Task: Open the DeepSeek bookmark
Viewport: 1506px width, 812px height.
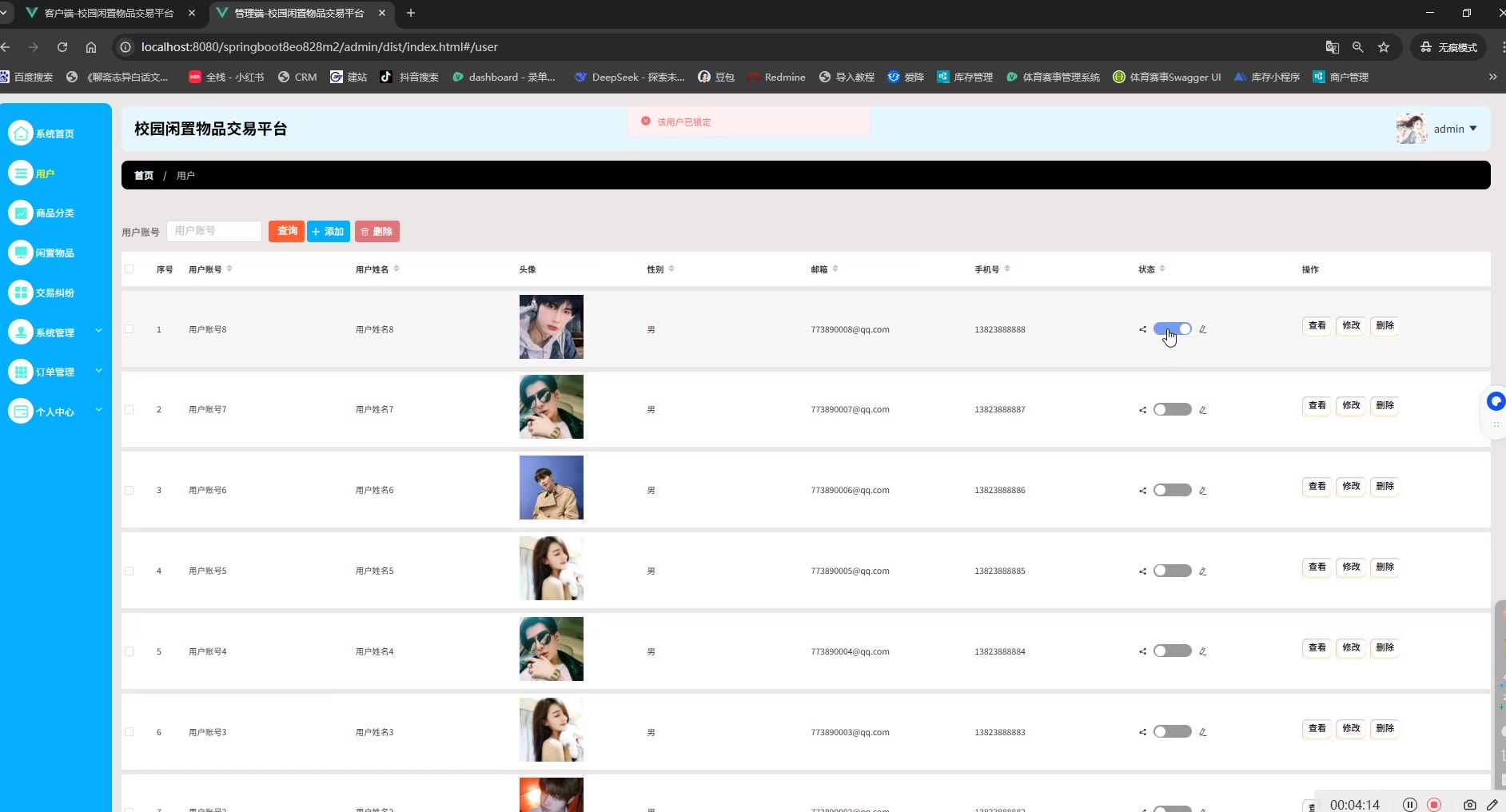Action: click(x=630, y=77)
